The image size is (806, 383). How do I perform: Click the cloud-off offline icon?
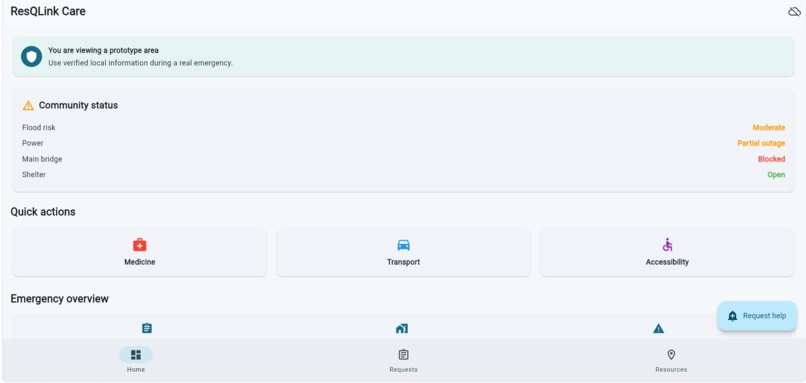coord(794,11)
